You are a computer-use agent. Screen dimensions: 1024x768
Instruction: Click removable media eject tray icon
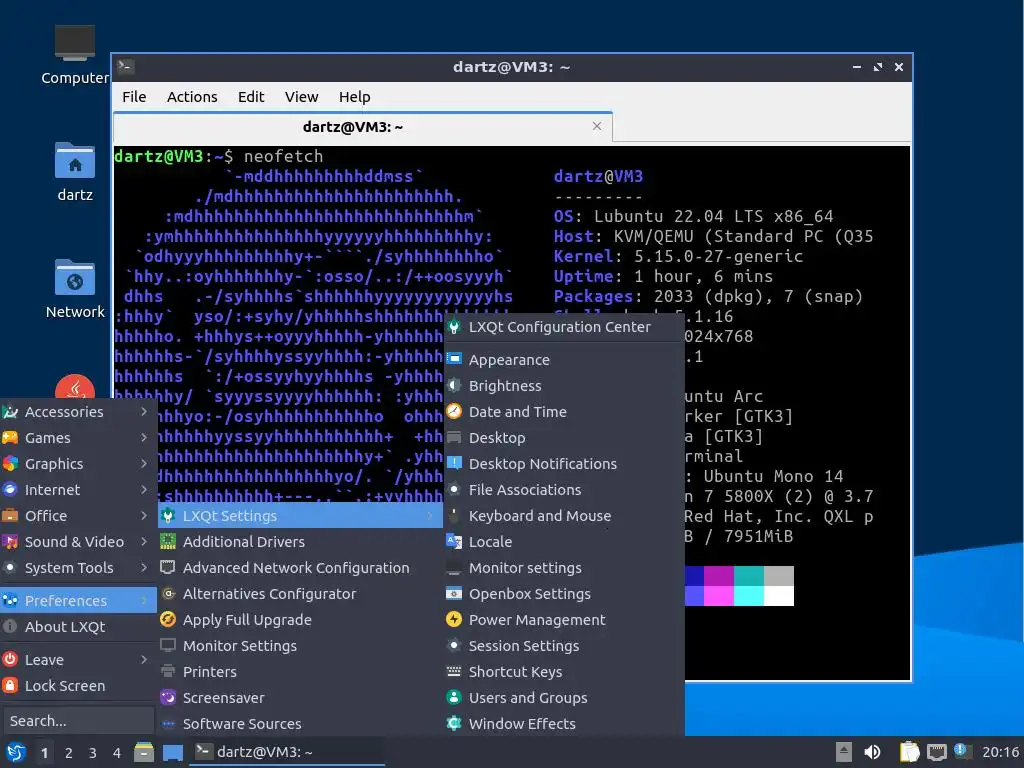coord(843,752)
